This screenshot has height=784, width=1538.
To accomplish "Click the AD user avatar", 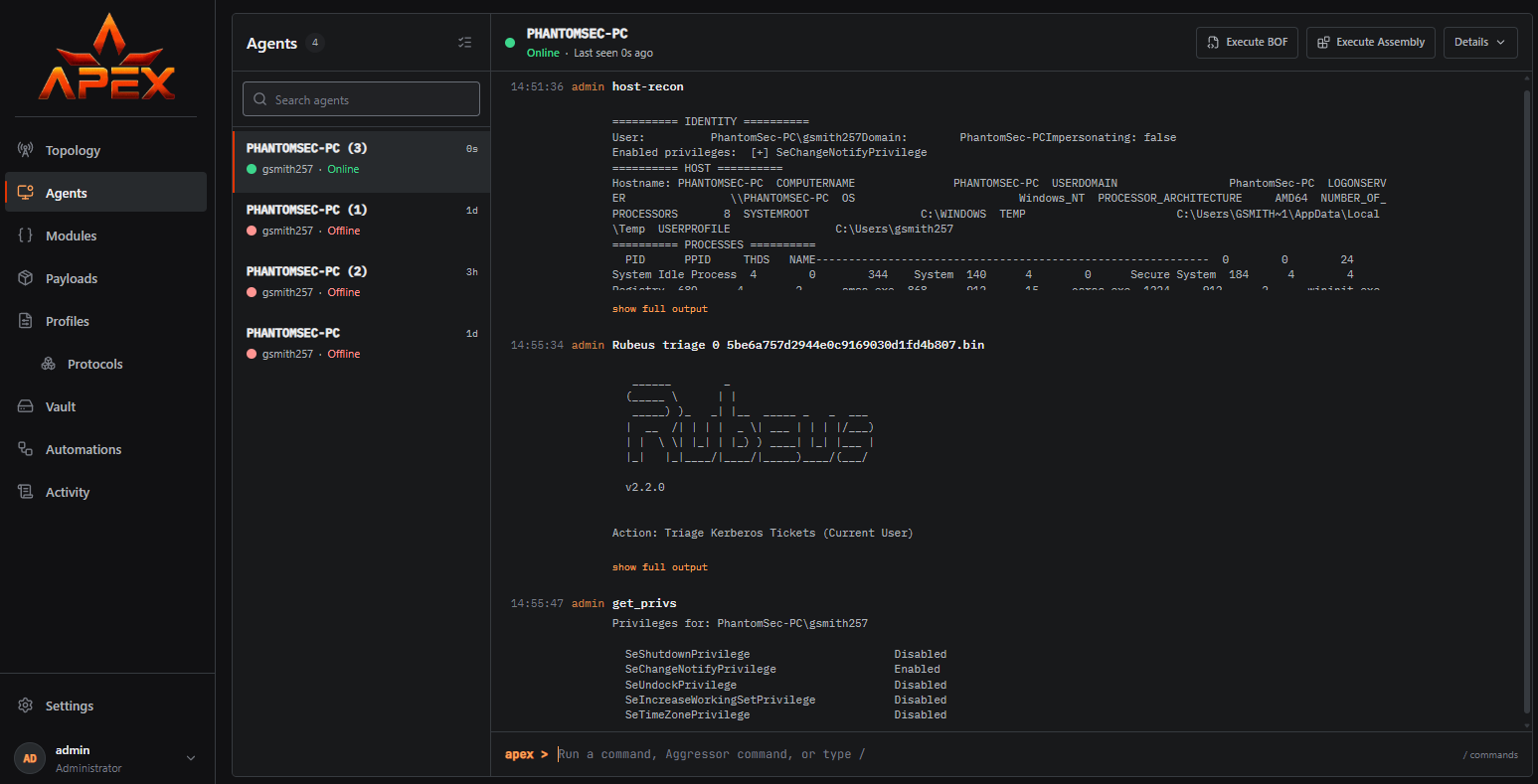I will point(30,758).
